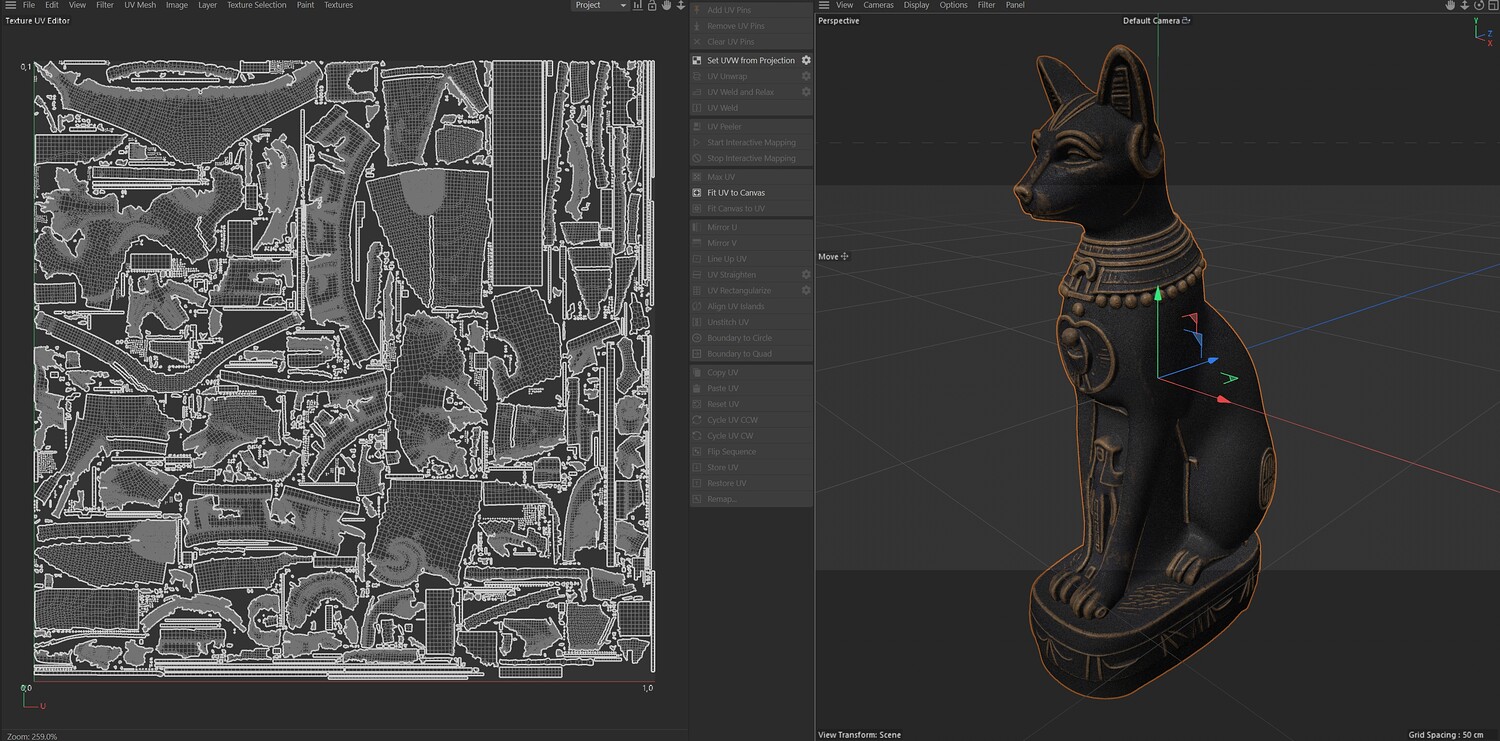The height and width of the screenshot is (741, 1500).
Task: Select the pan hand icon in UV editor
Action: (666, 5)
